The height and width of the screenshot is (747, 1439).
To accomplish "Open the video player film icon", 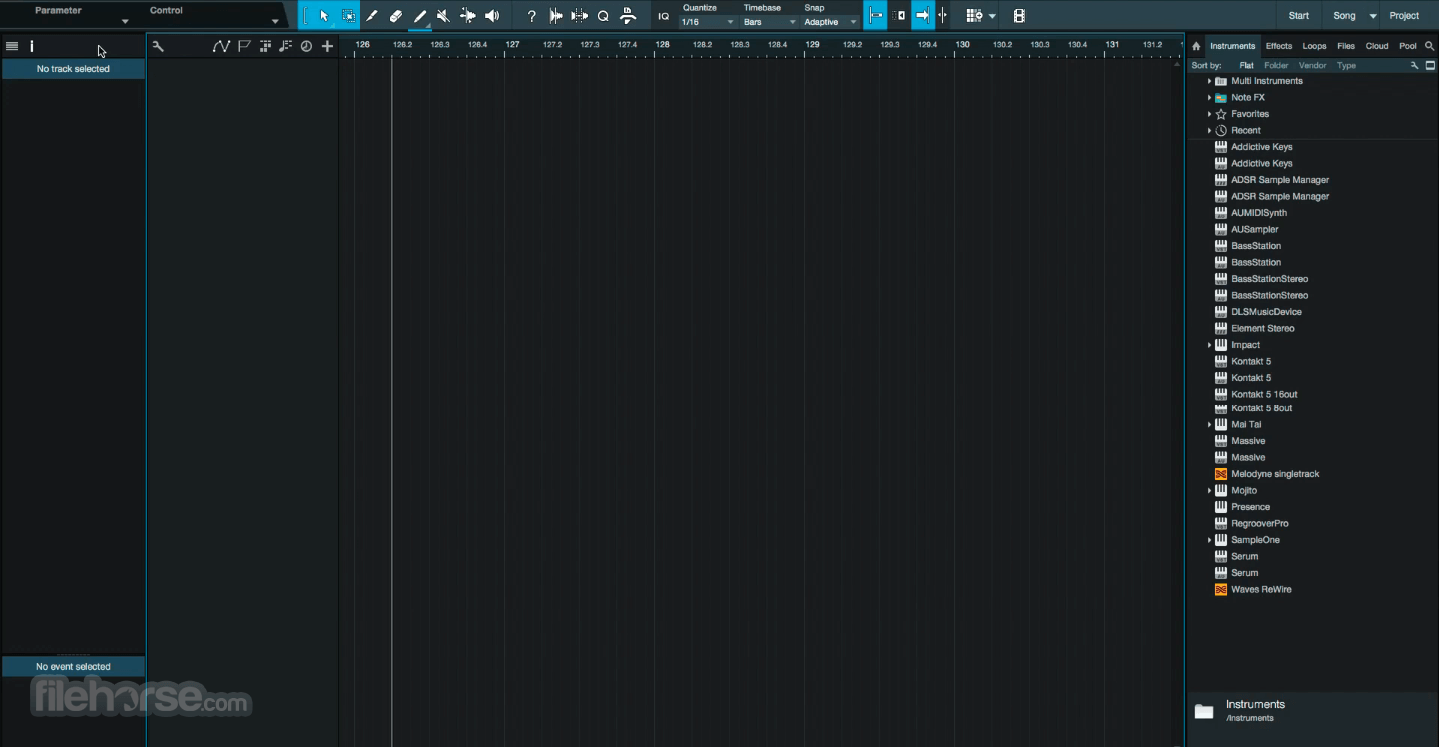I will click(x=1019, y=16).
